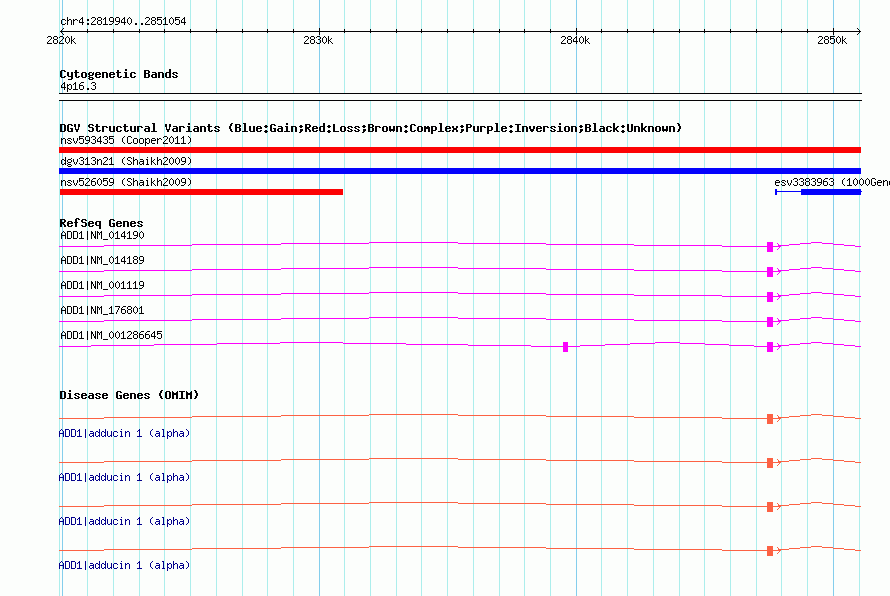Click the long blue dgv313n21 gain bar
890x596 pixels.
[x=460, y=171]
